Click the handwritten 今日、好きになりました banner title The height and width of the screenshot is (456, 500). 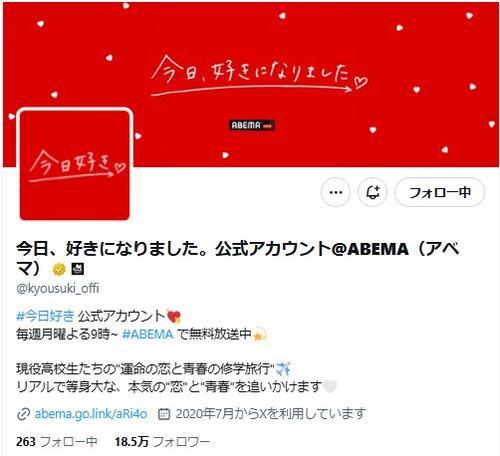[x=259, y=76]
